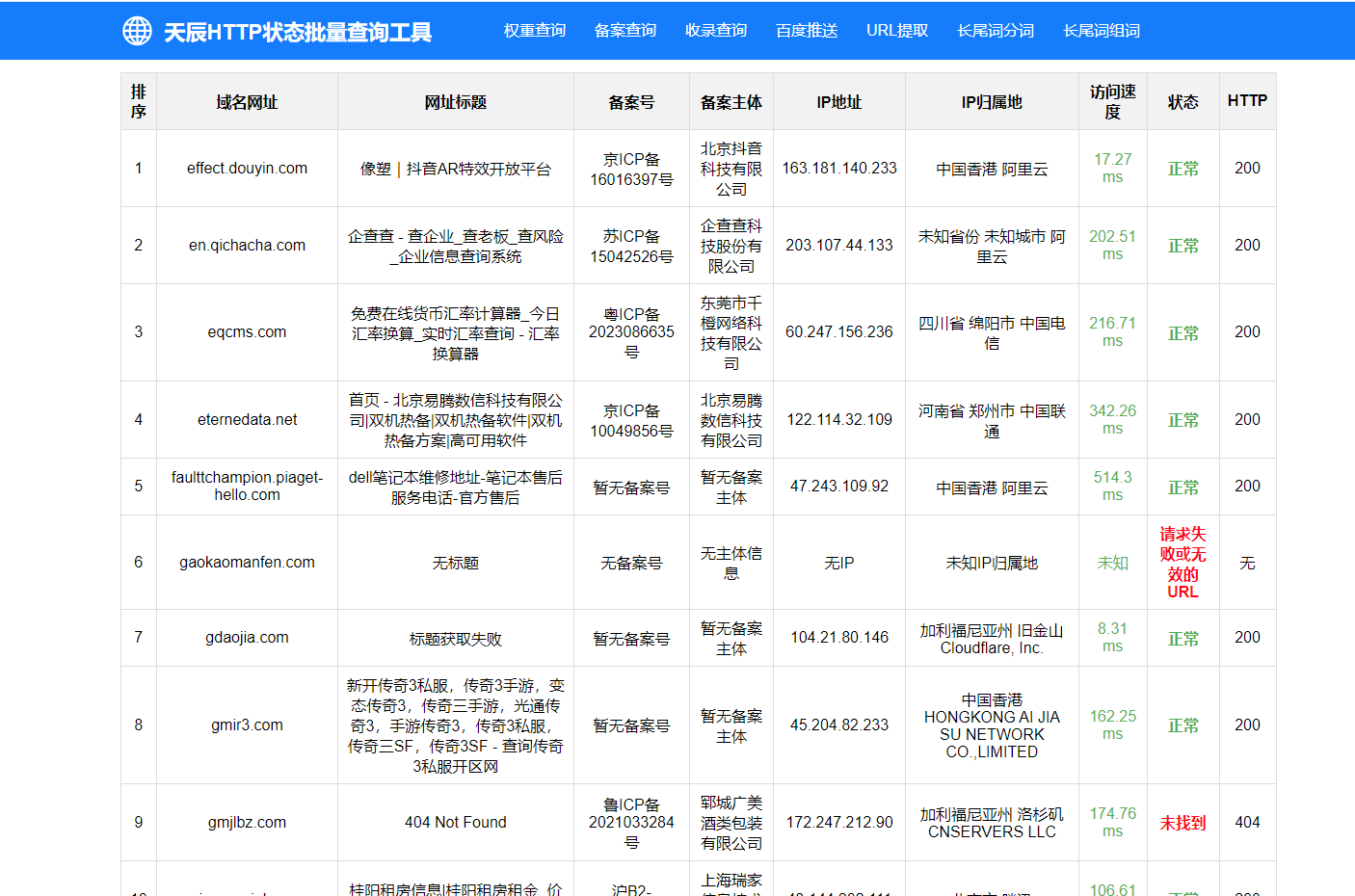The width and height of the screenshot is (1355, 896).
Task: Select domain eqcms.com
Action: click(247, 332)
